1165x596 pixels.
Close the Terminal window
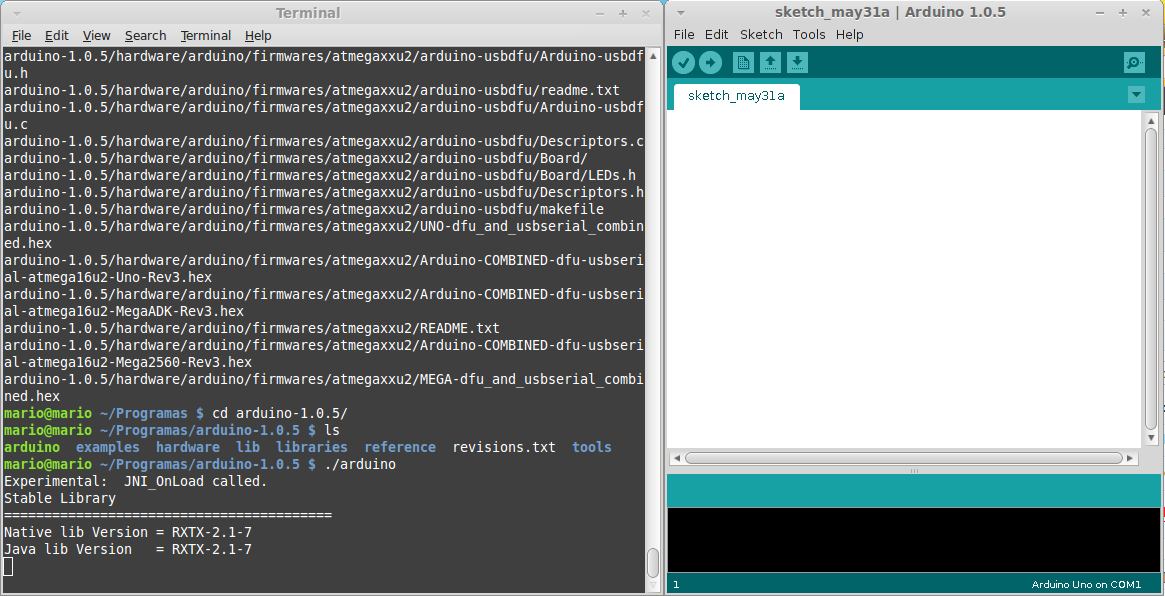click(646, 13)
